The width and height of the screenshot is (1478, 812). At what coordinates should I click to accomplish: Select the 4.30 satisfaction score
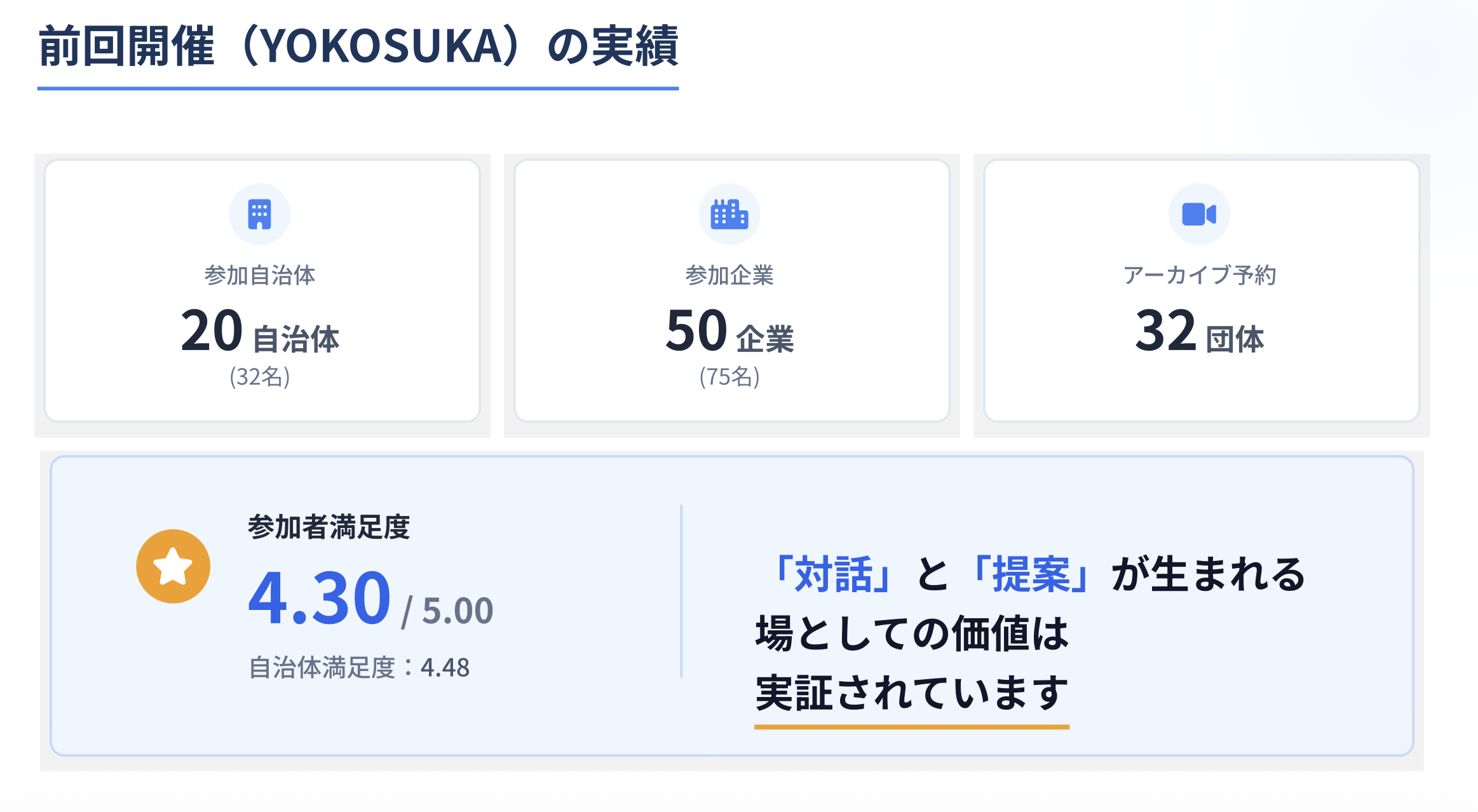click(319, 598)
